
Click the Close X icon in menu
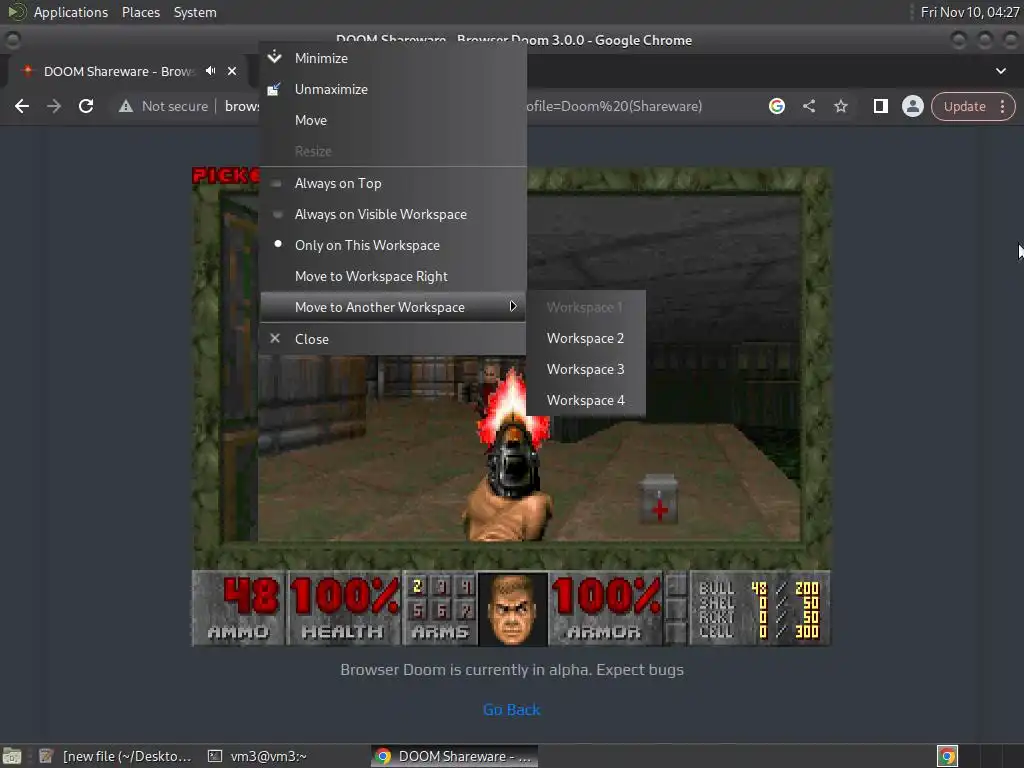pos(275,338)
